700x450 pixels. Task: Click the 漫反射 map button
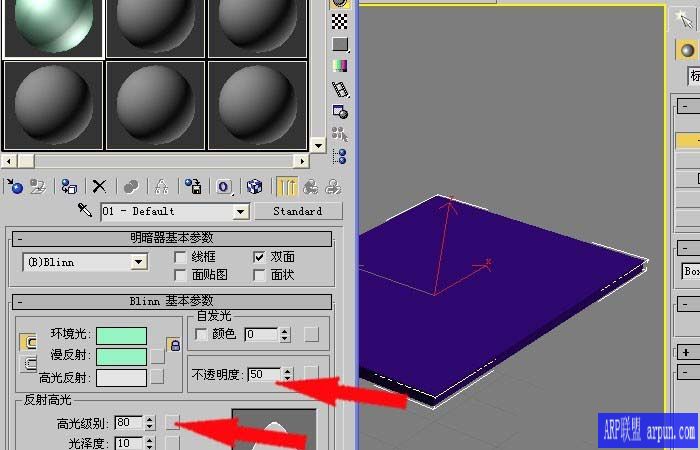(157, 356)
